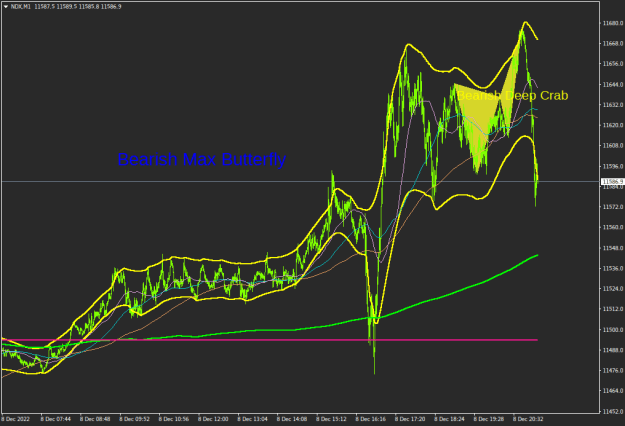Click the 8 Dec 09:52 time label
Viewport: 625px width, 426px height.
click(134, 419)
